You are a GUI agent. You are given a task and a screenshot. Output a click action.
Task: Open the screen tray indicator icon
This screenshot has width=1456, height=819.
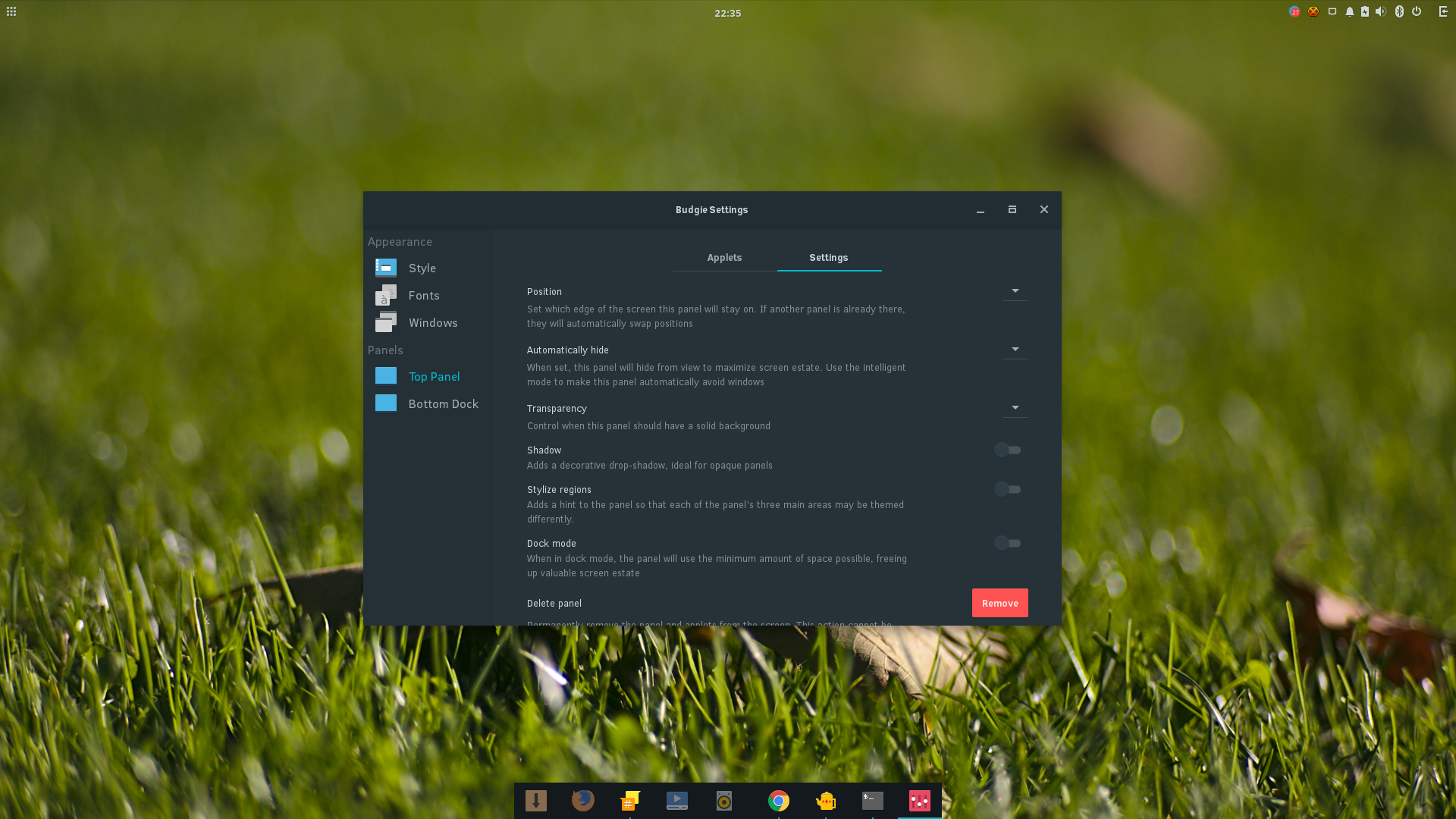pos(1332,11)
